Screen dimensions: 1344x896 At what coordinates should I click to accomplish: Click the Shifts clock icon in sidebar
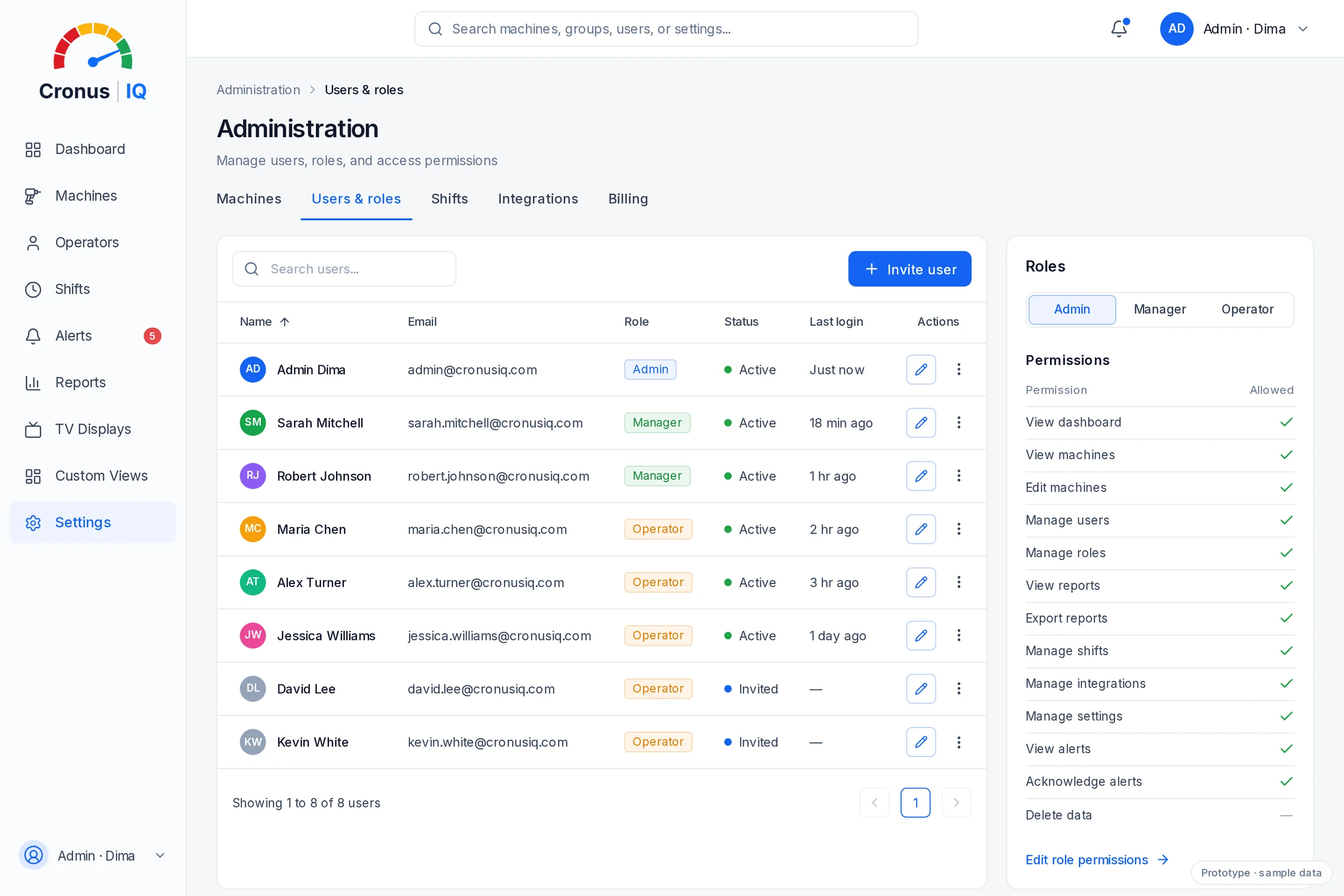pyautogui.click(x=33, y=290)
